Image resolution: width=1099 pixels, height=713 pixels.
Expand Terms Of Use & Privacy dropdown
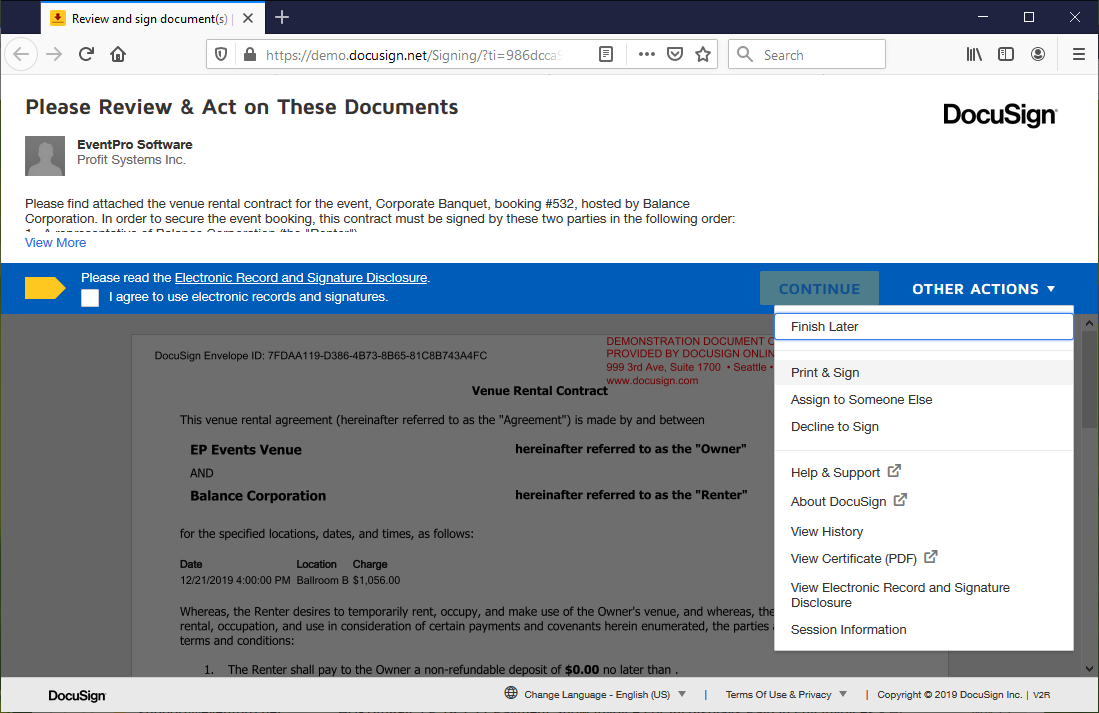click(x=786, y=695)
